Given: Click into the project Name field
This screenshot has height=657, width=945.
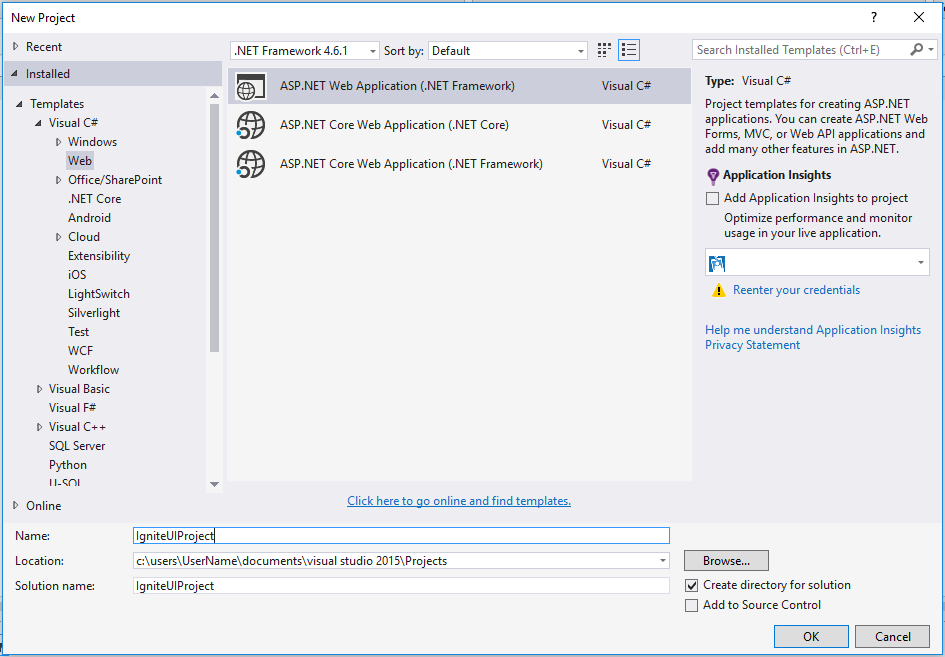Looking at the screenshot, I should (x=400, y=536).
